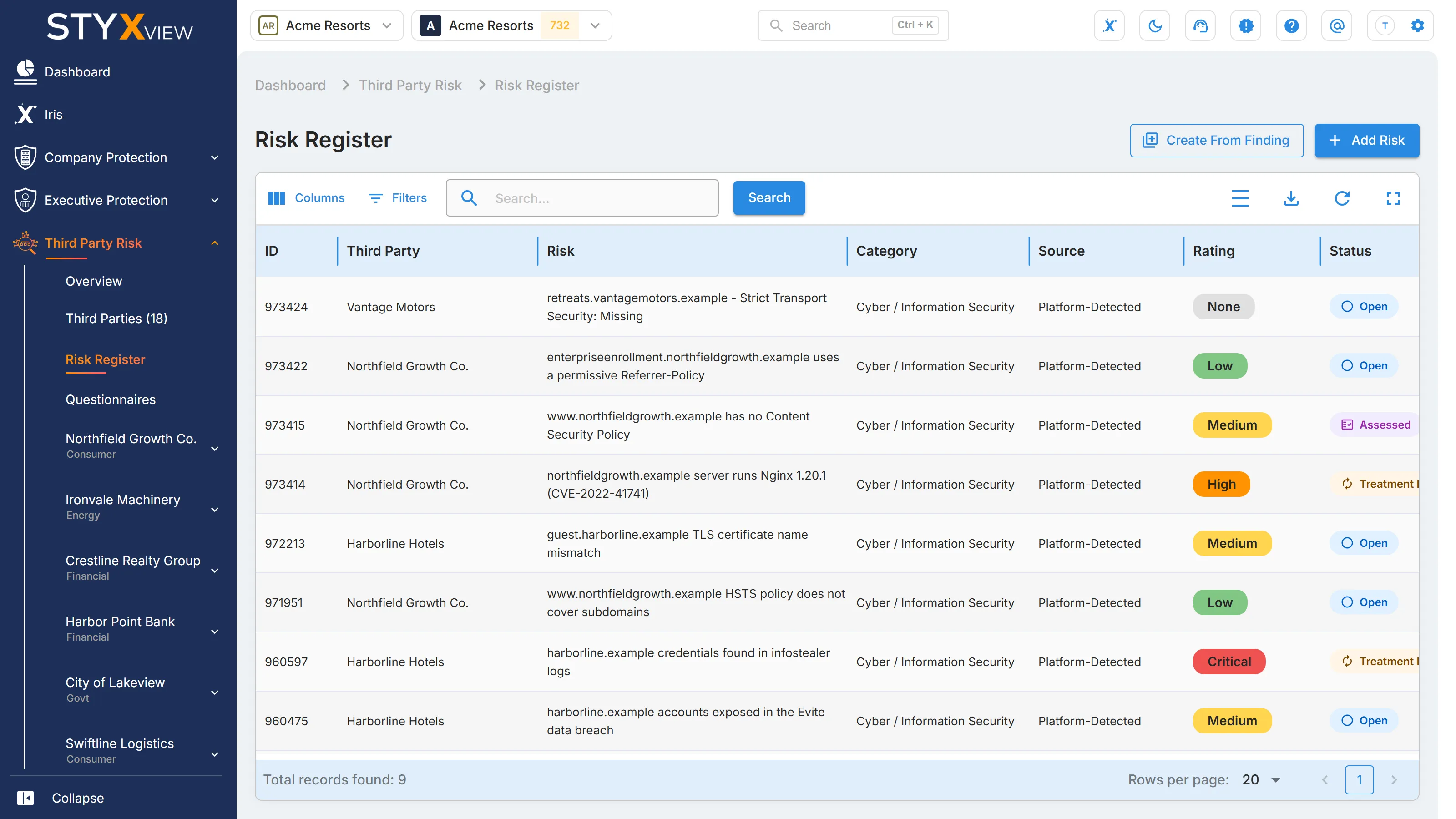Open Third Parties (18) in sidebar
This screenshot has width=1456, height=819.
(116, 318)
